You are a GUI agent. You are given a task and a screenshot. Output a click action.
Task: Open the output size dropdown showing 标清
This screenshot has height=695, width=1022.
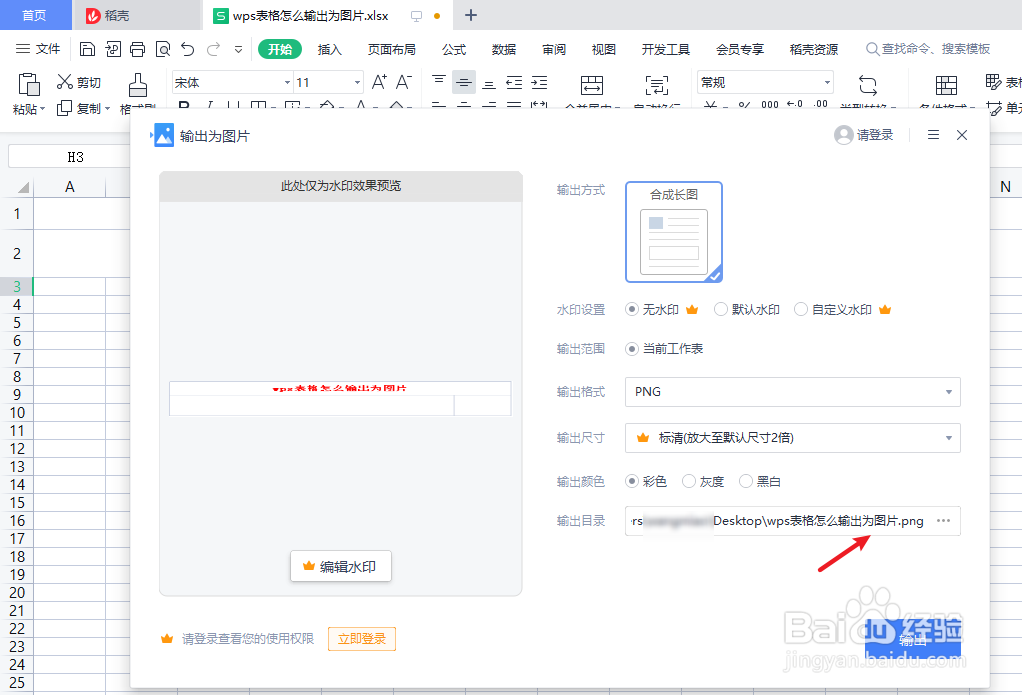pos(792,438)
